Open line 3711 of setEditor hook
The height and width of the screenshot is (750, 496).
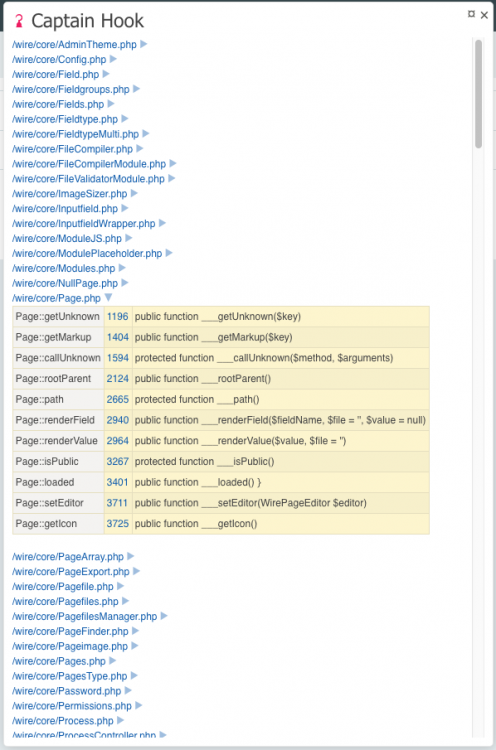pyautogui.click(x=117, y=503)
